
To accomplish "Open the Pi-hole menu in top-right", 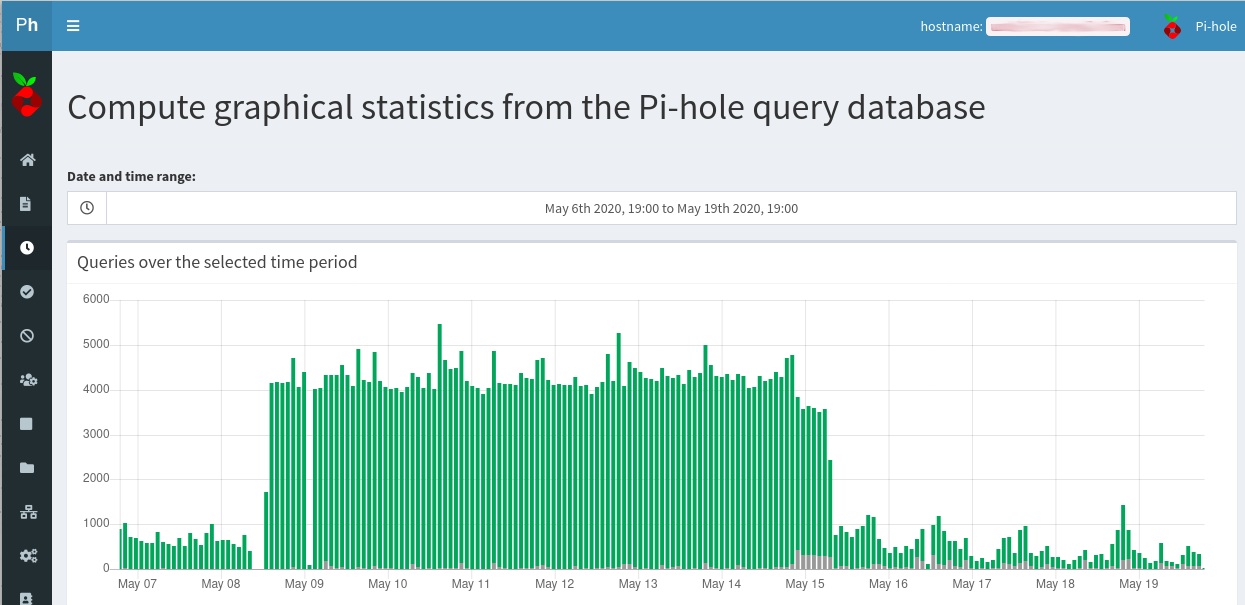I will 1215,27.
